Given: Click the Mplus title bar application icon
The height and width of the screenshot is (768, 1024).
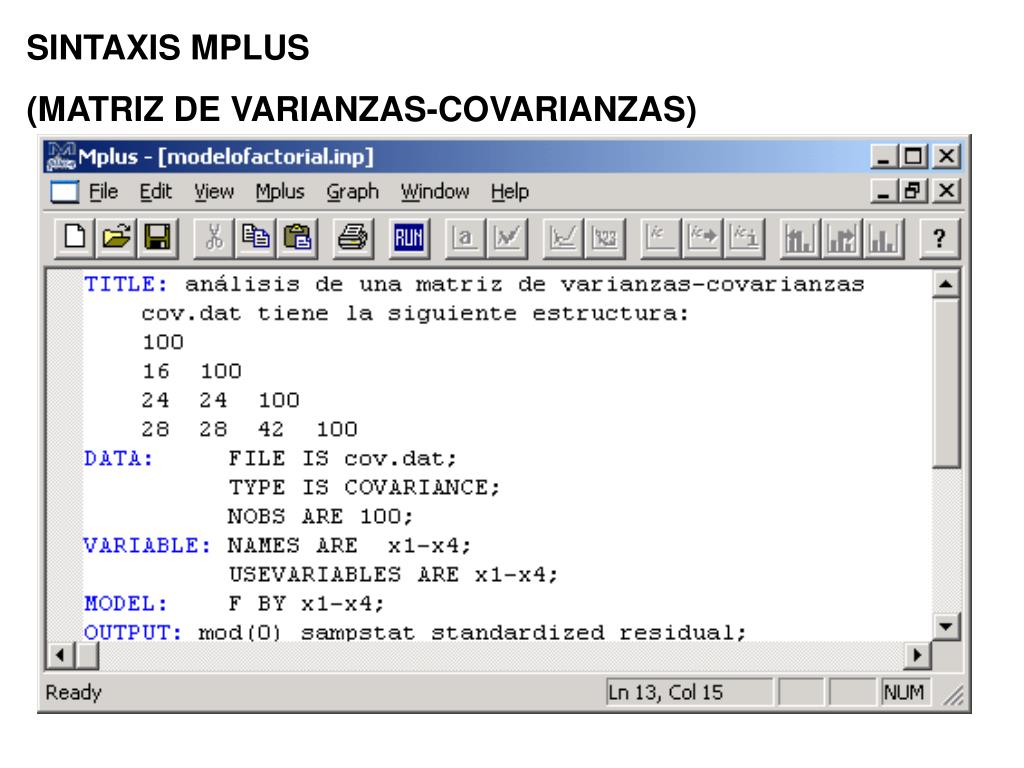Looking at the screenshot, I should (x=61, y=157).
